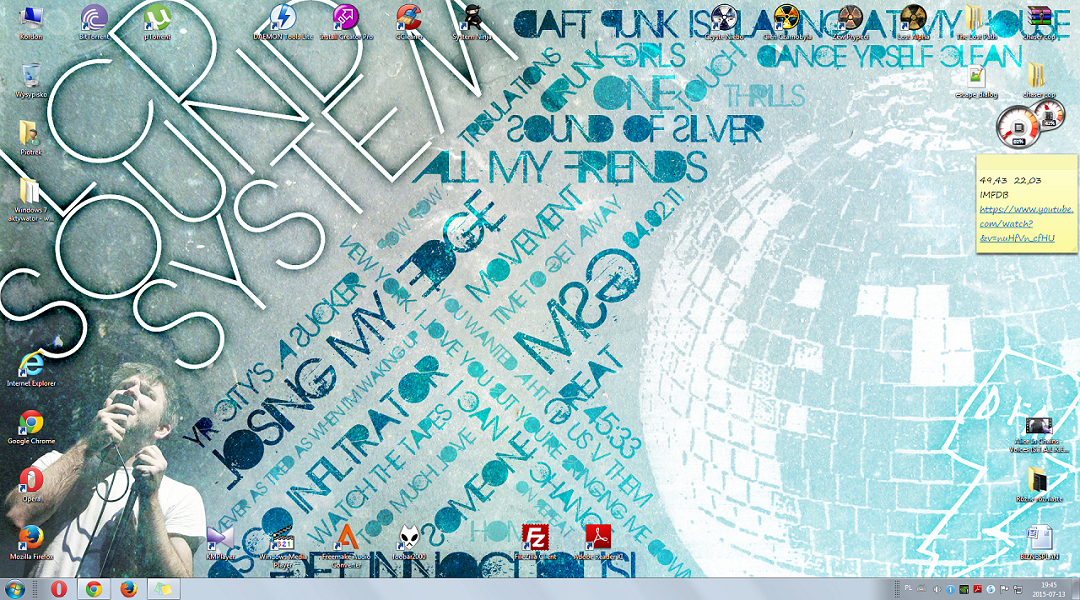
Task: Open the Windows Start menu
Action: [x=15, y=589]
